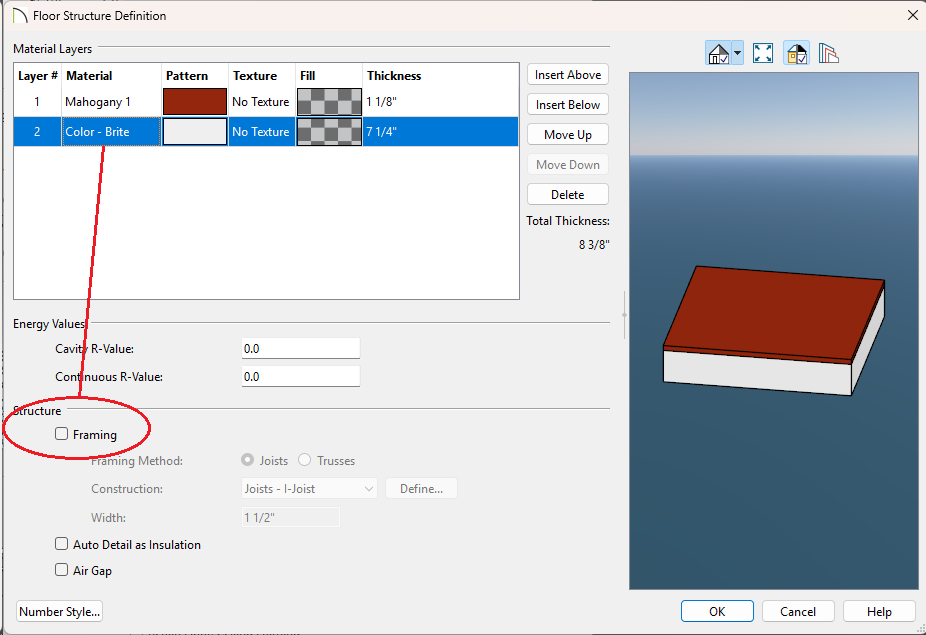The height and width of the screenshot is (635, 926).
Task: Click the Thickness column header
Action: [x=394, y=76]
